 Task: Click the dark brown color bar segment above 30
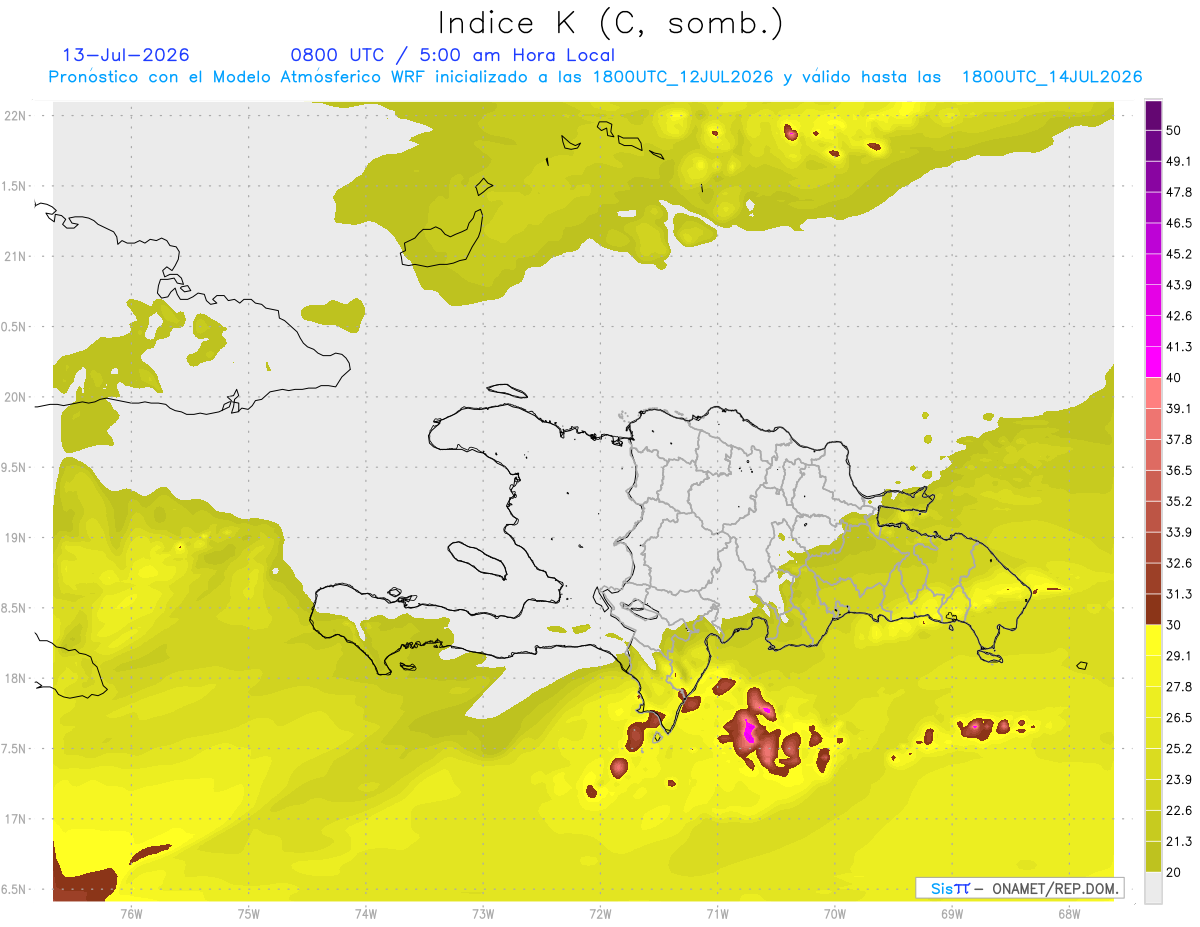1153,609
